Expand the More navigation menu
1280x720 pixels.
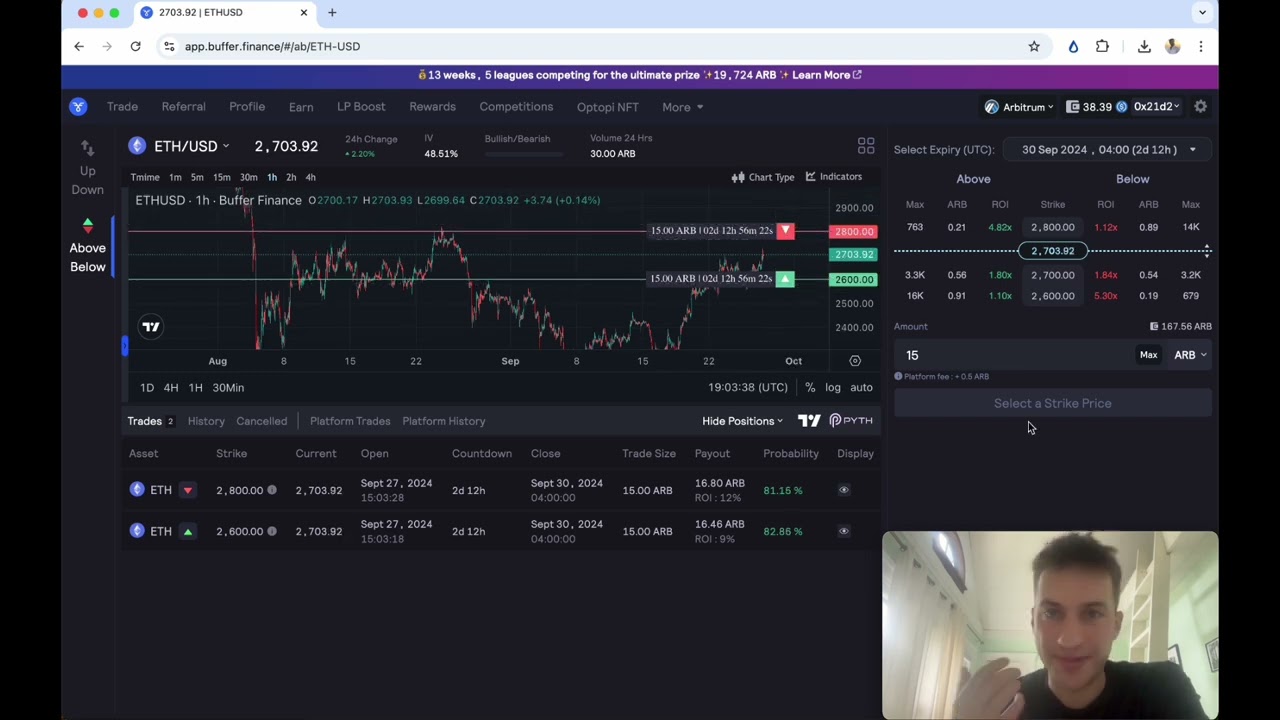click(x=682, y=107)
